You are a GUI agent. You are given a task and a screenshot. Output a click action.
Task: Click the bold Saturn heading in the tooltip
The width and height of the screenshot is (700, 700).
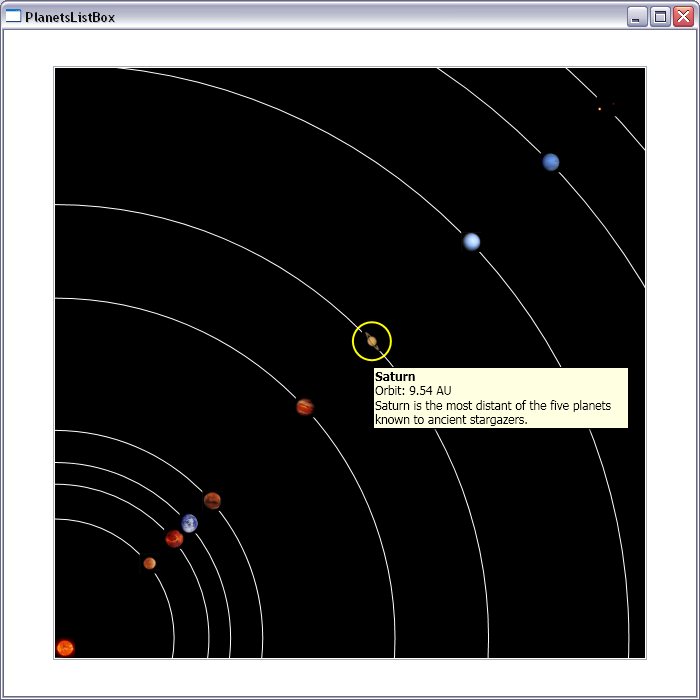point(395,377)
